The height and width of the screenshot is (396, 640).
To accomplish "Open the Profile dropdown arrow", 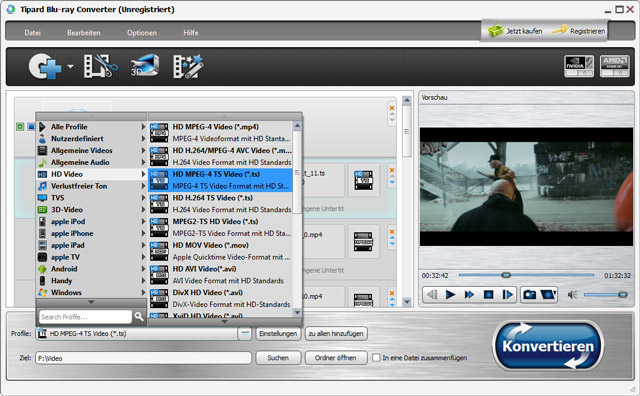I will coord(244,334).
